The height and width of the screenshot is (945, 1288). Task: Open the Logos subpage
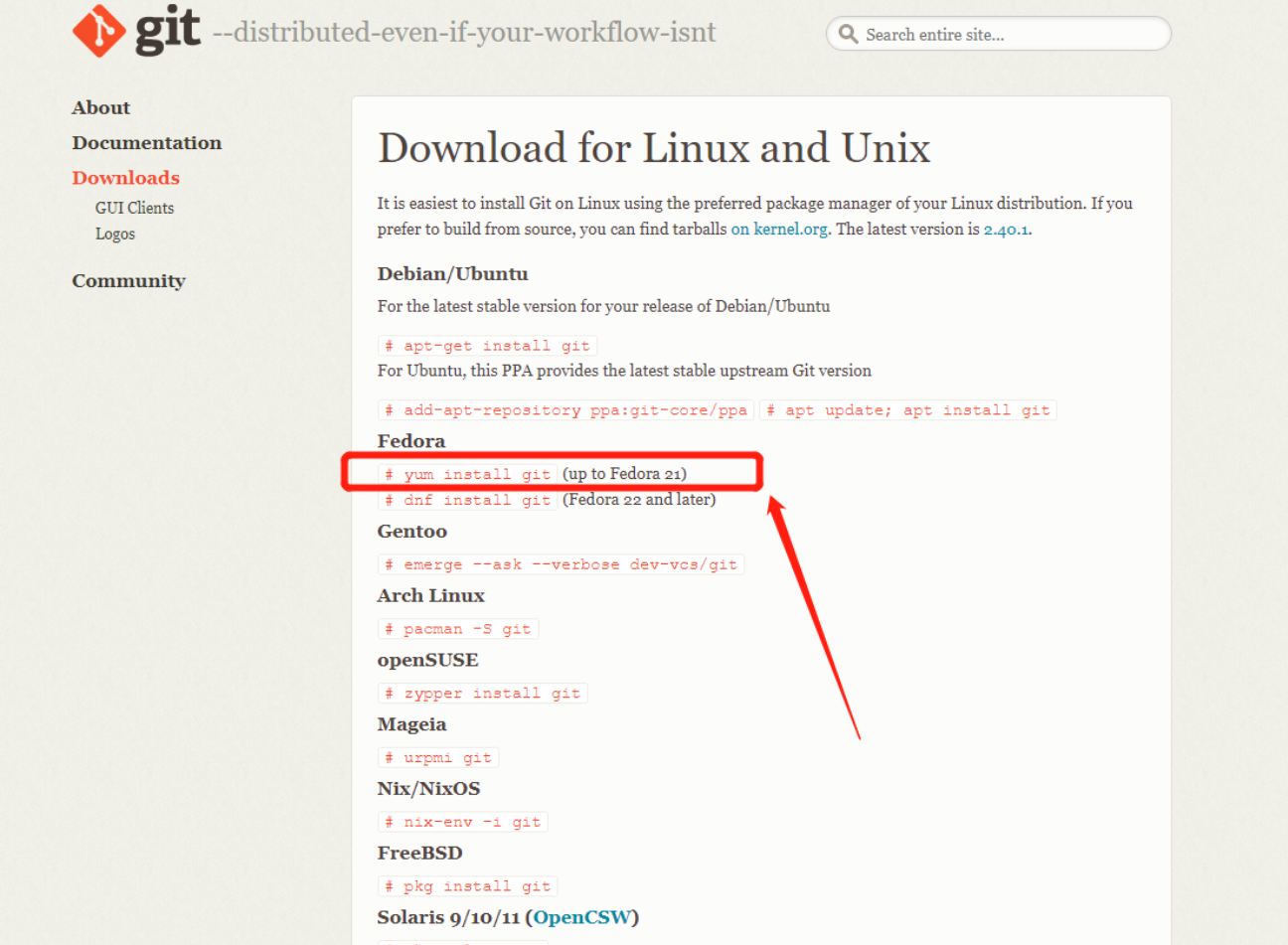[115, 234]
